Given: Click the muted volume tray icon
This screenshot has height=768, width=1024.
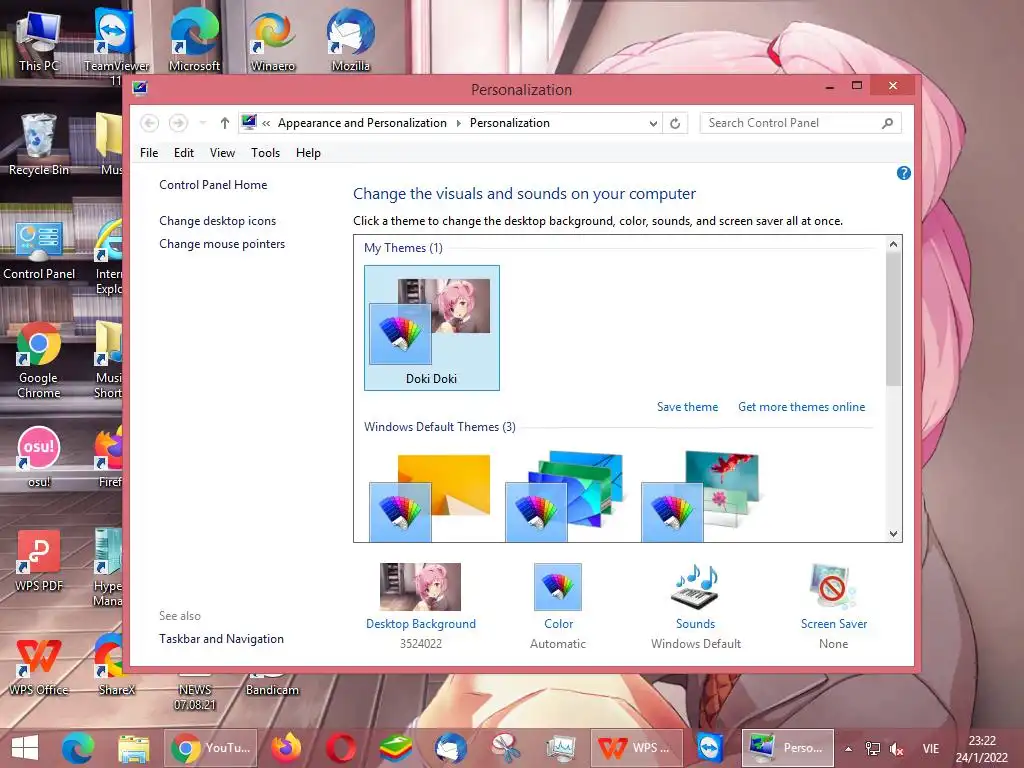Looking at the screenshot, I should (x=897, y=749).
